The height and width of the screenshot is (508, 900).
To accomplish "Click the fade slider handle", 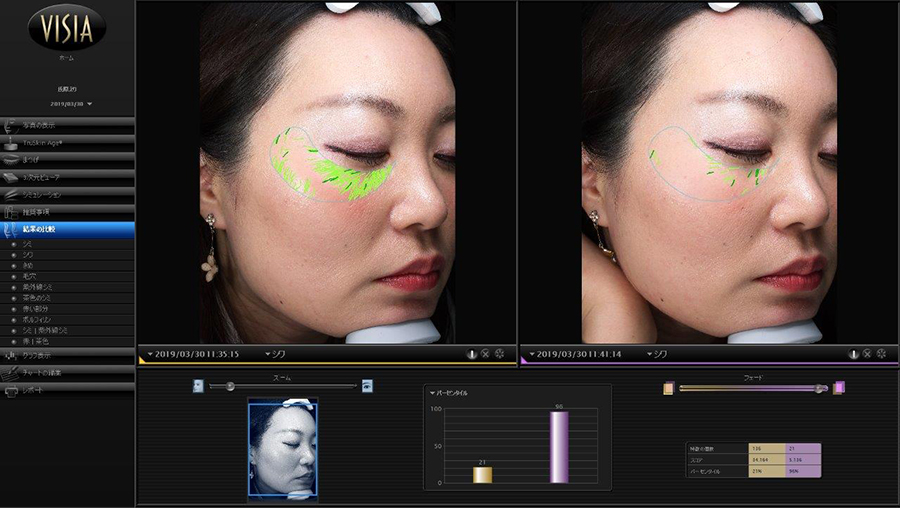I will pos(821,388).
